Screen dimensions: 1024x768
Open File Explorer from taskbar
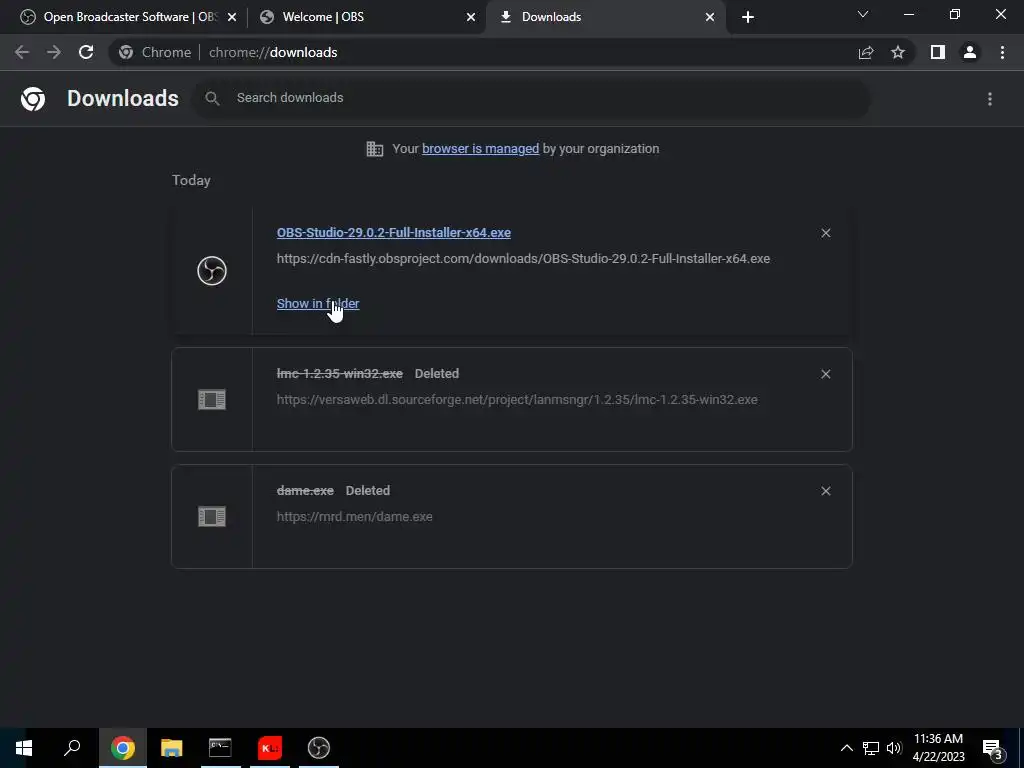point(172,748)
